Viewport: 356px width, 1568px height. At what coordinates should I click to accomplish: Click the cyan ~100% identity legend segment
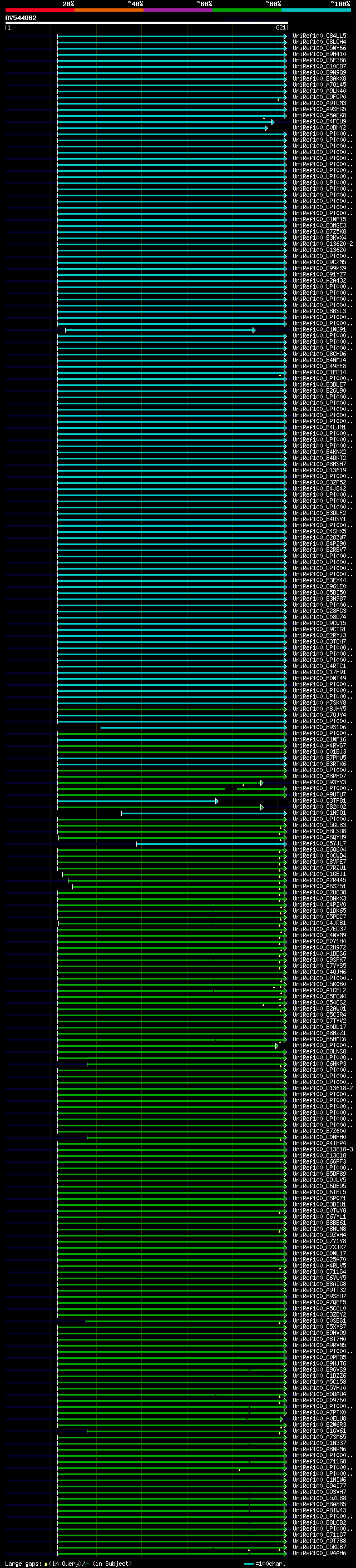tap(316, 10)
